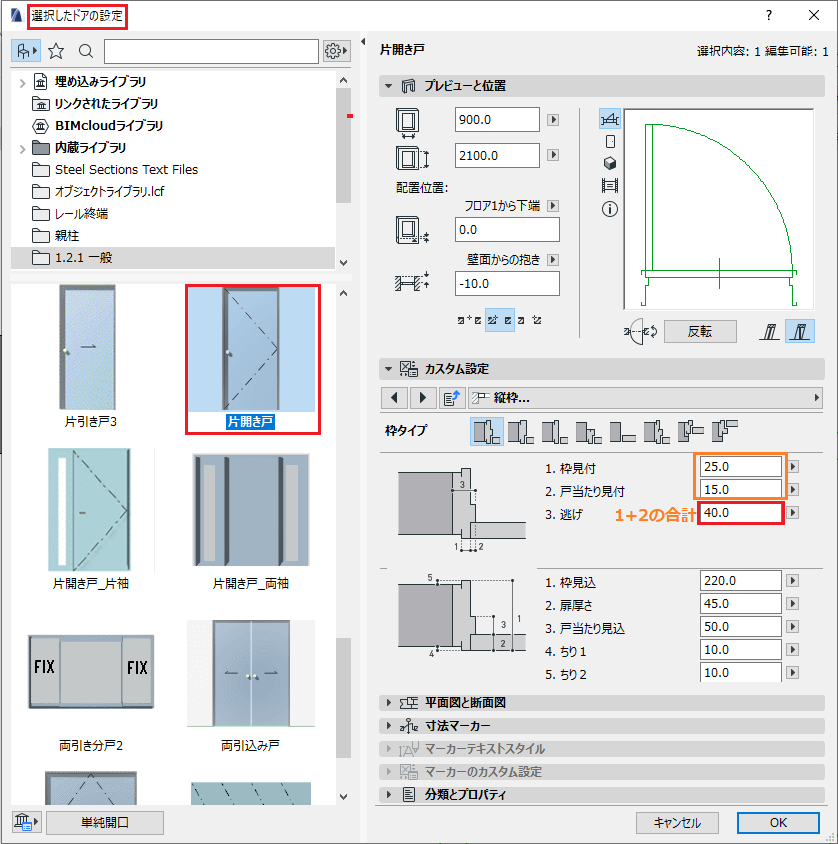Click the キャンセル button
Viewport: 838px width, 844px height.
pos(677,822)
